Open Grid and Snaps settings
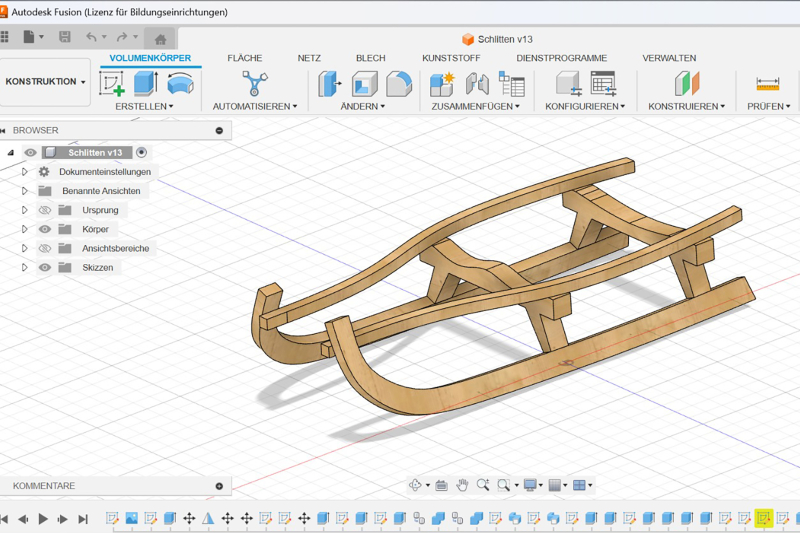 pyautogui.click(x=555, y=485)
